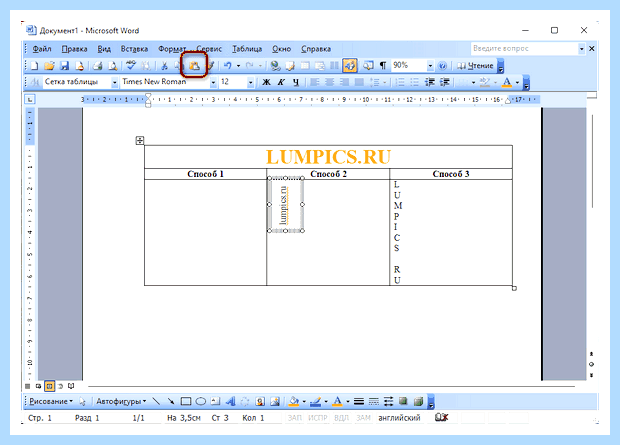Open the borders dropdown arrow
Viewport: 620px width, 445px height.
click(x=473, y=82)
